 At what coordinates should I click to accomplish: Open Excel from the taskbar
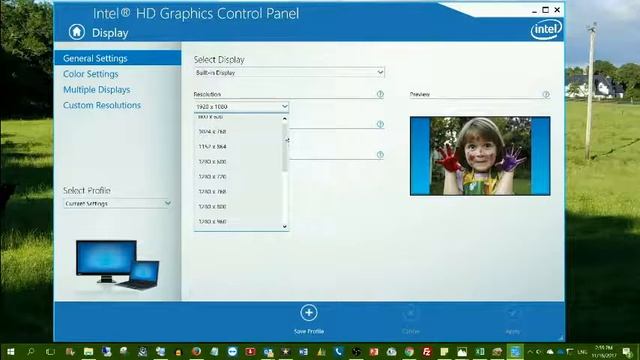coord(480,351)
